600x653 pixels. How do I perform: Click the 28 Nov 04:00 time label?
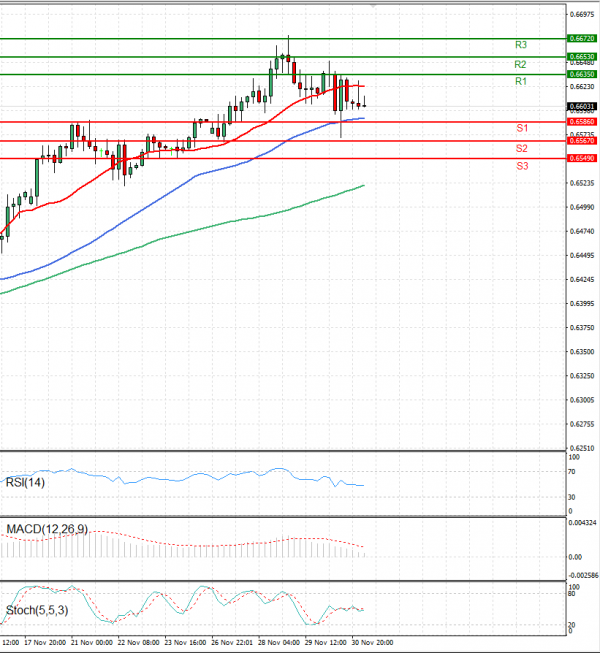[279, 643]
